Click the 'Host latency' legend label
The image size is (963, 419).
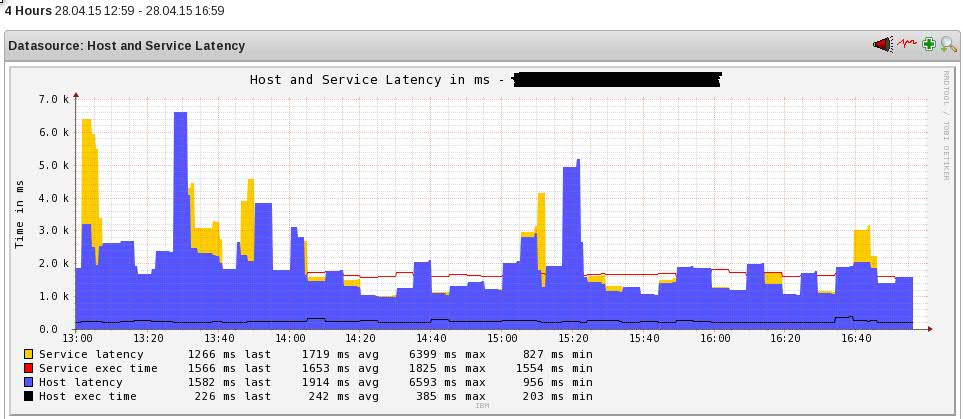pyautogui.click(x=79, y=382)
